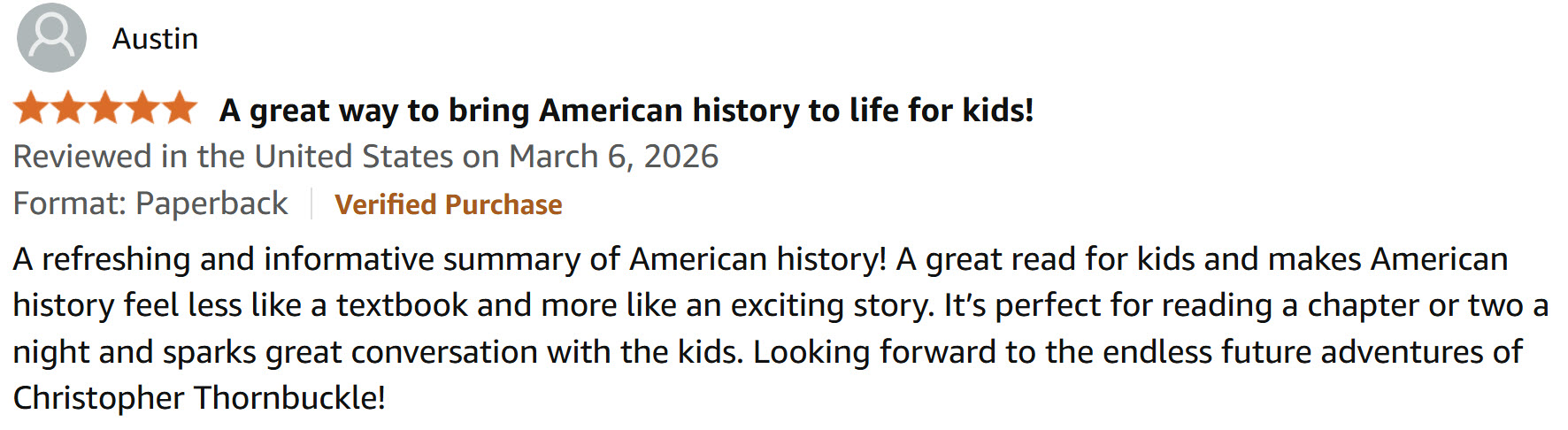Click the "Format: Paperback" label
Image resolution: width=1568 pixels, height=430 pixels.
[150, 203]
